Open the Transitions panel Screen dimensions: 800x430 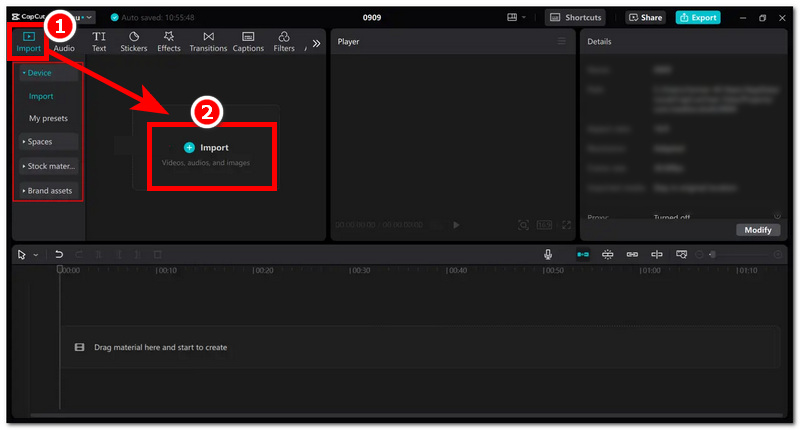pyautogui.click(x=208, y=41)
